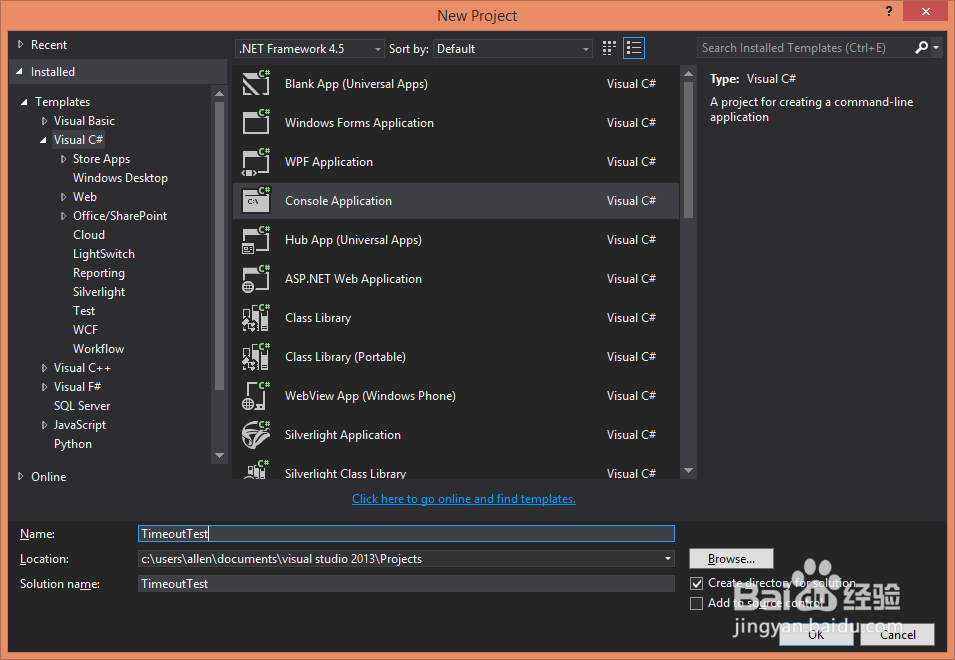Enable Add to source control checkbox
This screenshot has height=660, width=955.
pos(696,603)
